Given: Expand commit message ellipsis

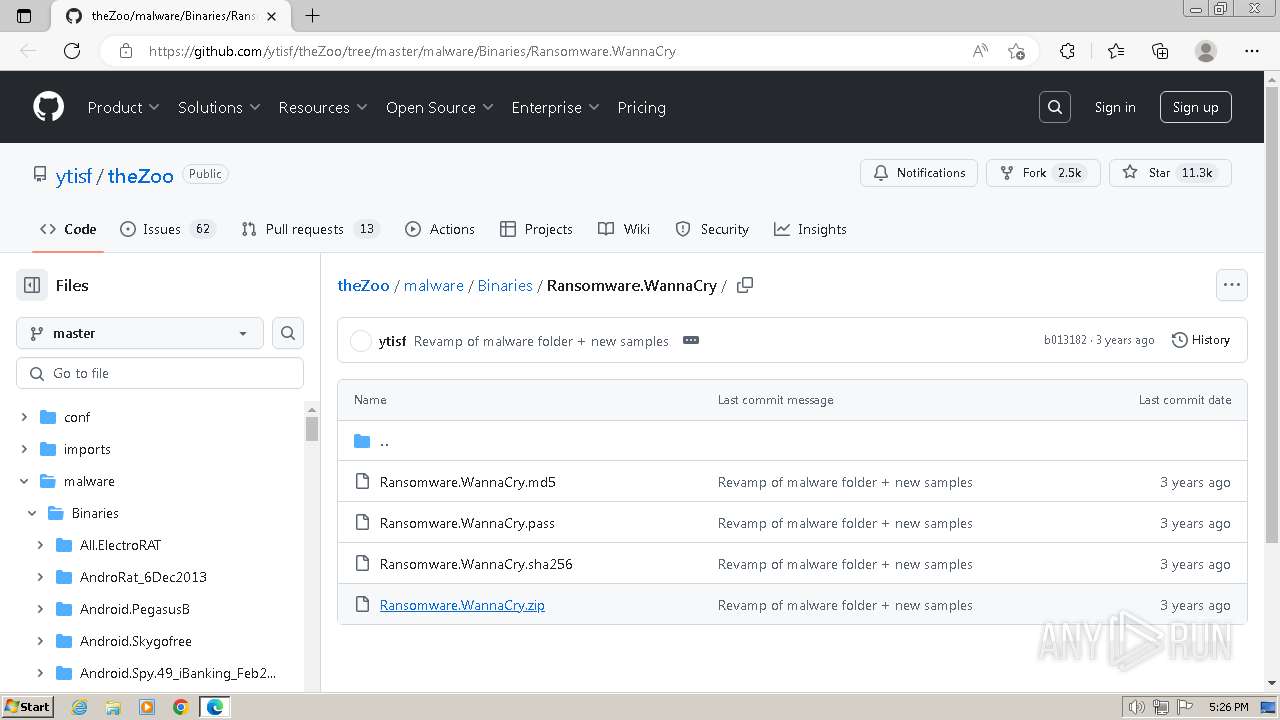Looking at the screenshot, I should tap(690, 340).
